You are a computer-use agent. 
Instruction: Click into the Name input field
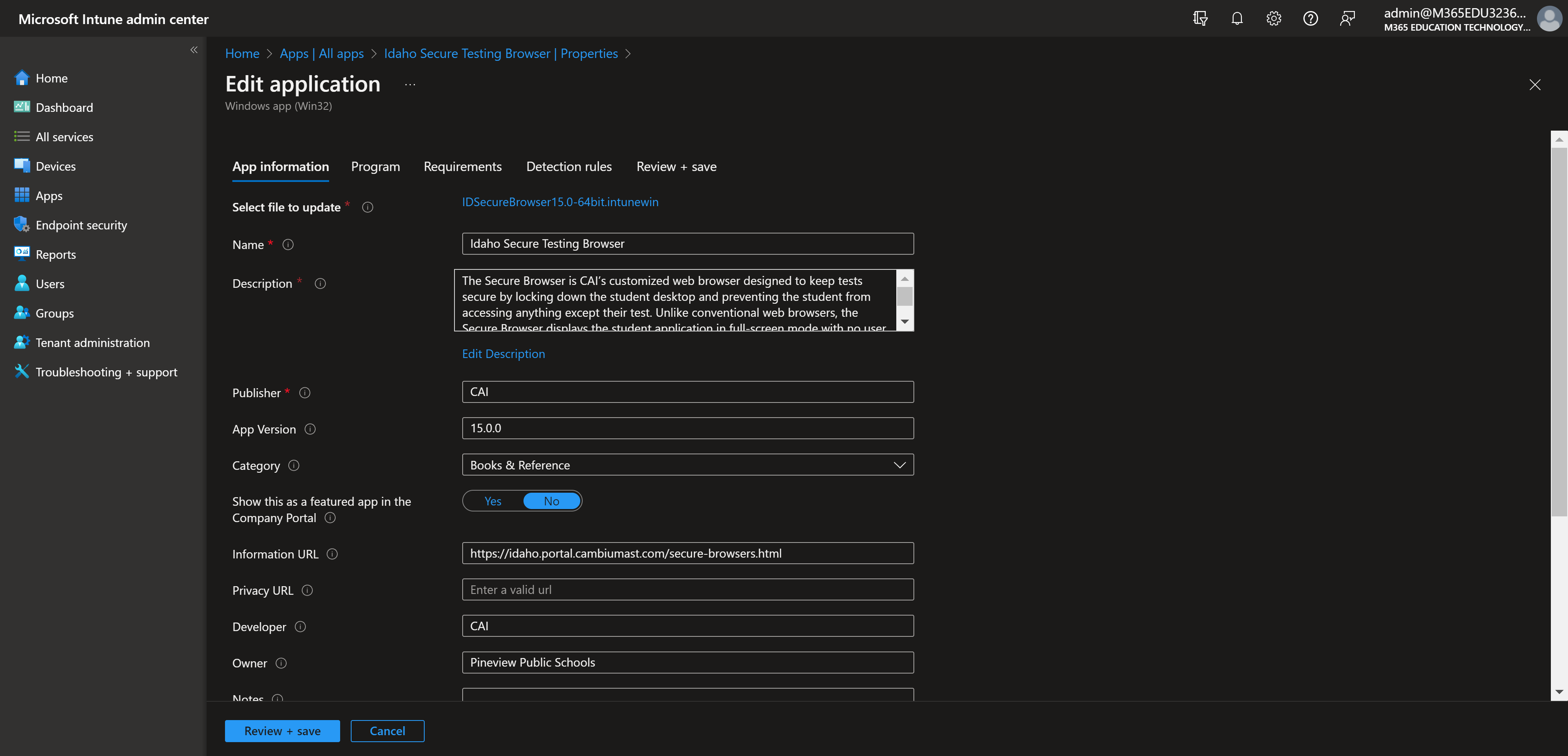tap(688, 243)
